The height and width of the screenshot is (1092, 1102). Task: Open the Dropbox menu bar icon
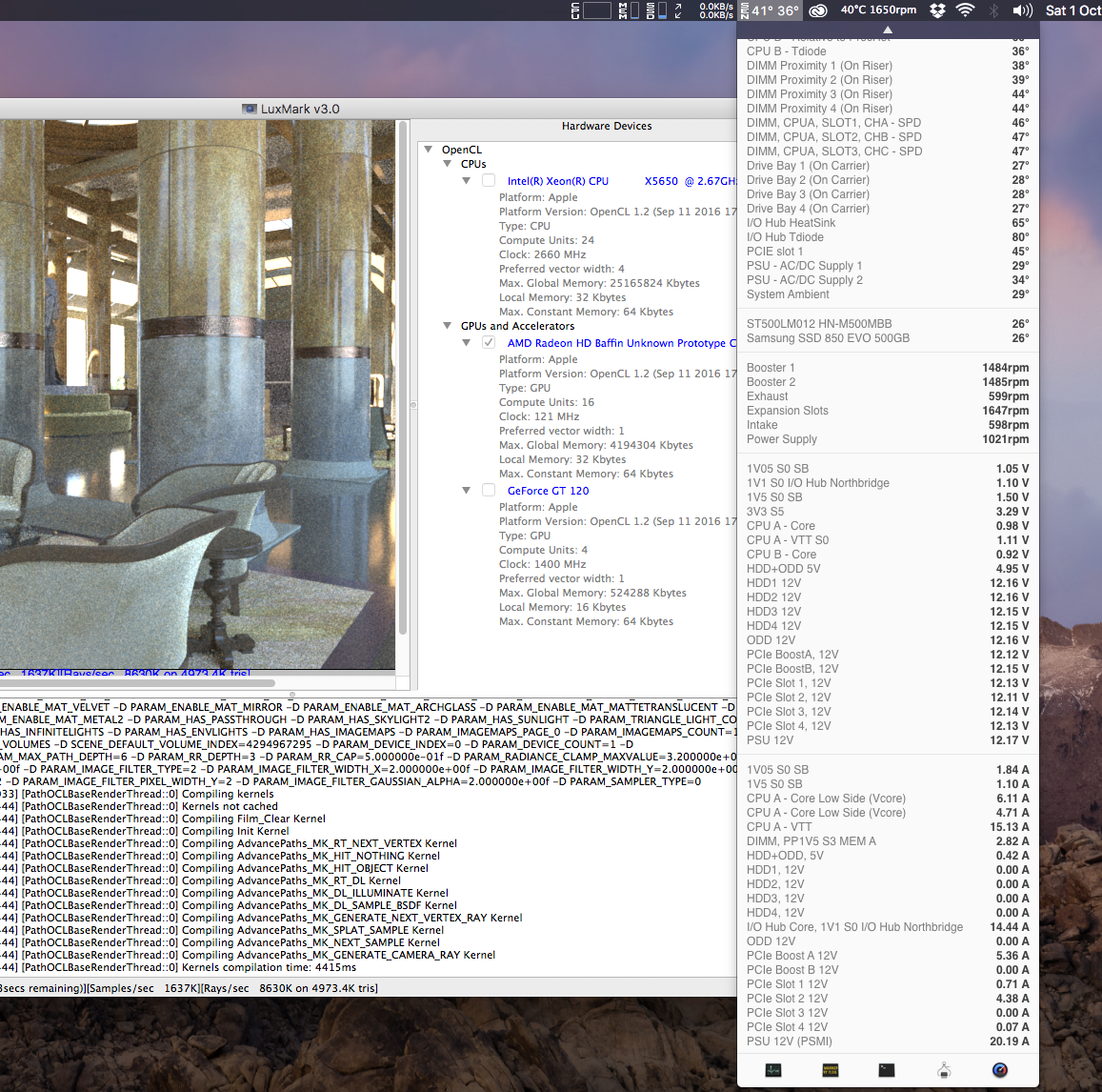tap(937, 10)
